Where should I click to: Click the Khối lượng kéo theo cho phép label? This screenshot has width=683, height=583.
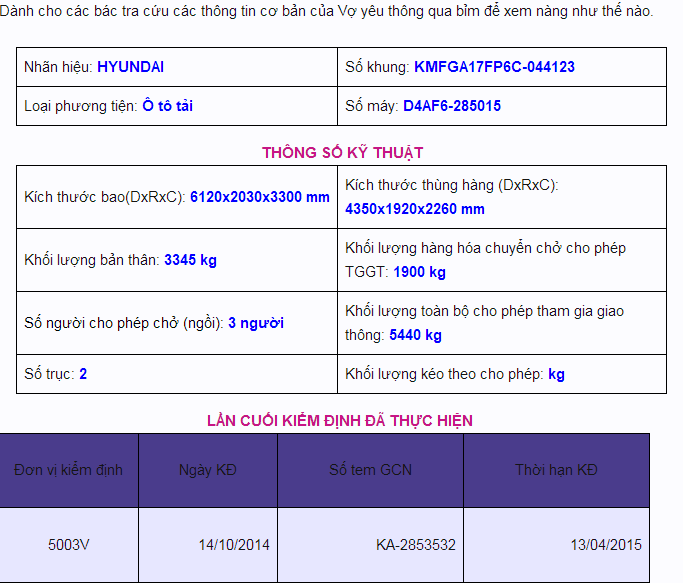(444, 374)
